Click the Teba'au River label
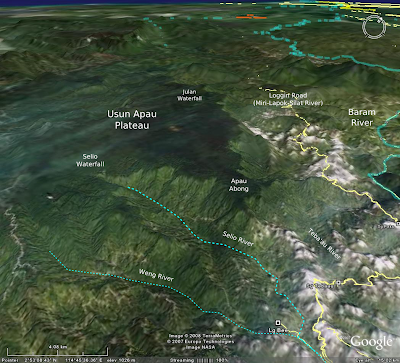This screenshot has height=363, width=400. tap(324, 244)
